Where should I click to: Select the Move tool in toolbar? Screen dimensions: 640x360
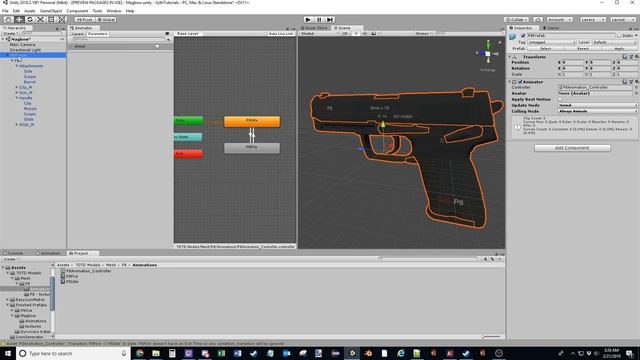(x=19, y=20)
